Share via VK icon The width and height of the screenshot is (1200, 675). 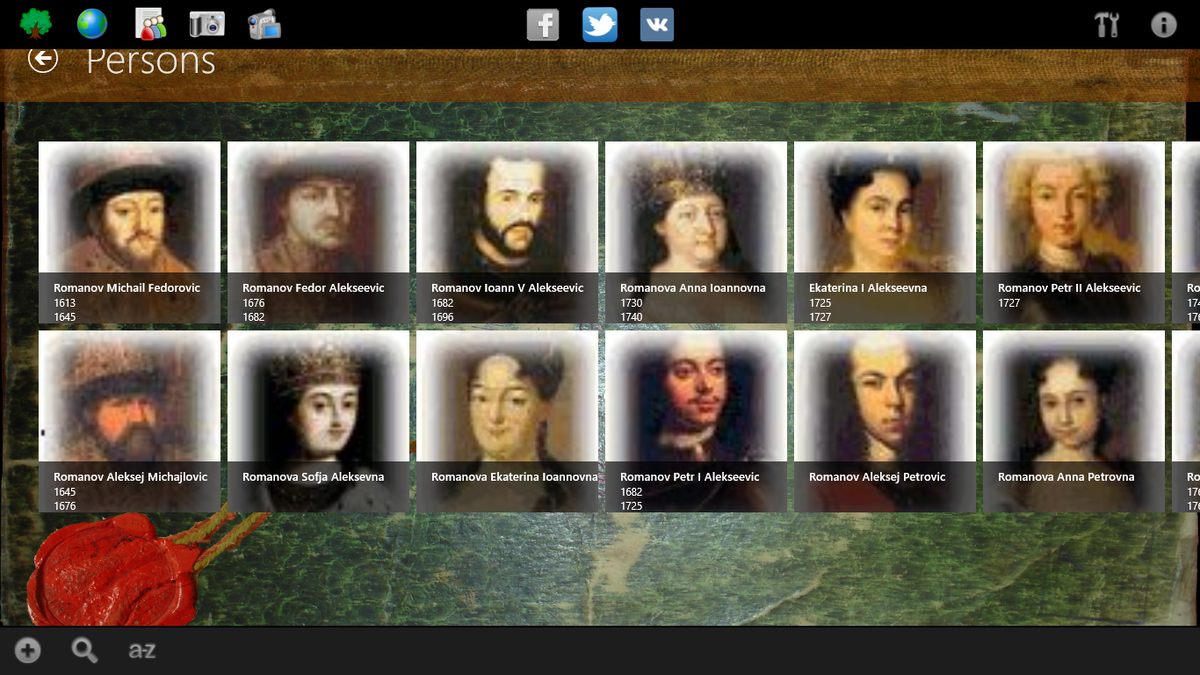point(657,24)
